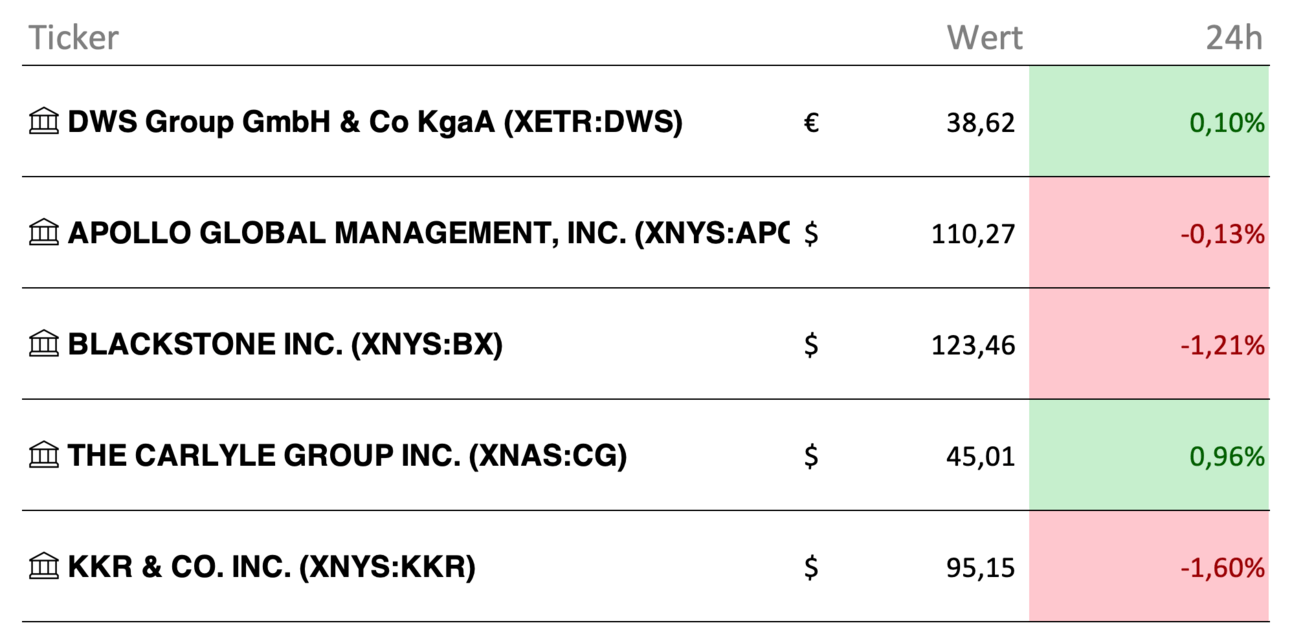The image size is (1292, 643).
Task: Click the euro currency symbol in DWS row
Action: click(x=812, y=123)
